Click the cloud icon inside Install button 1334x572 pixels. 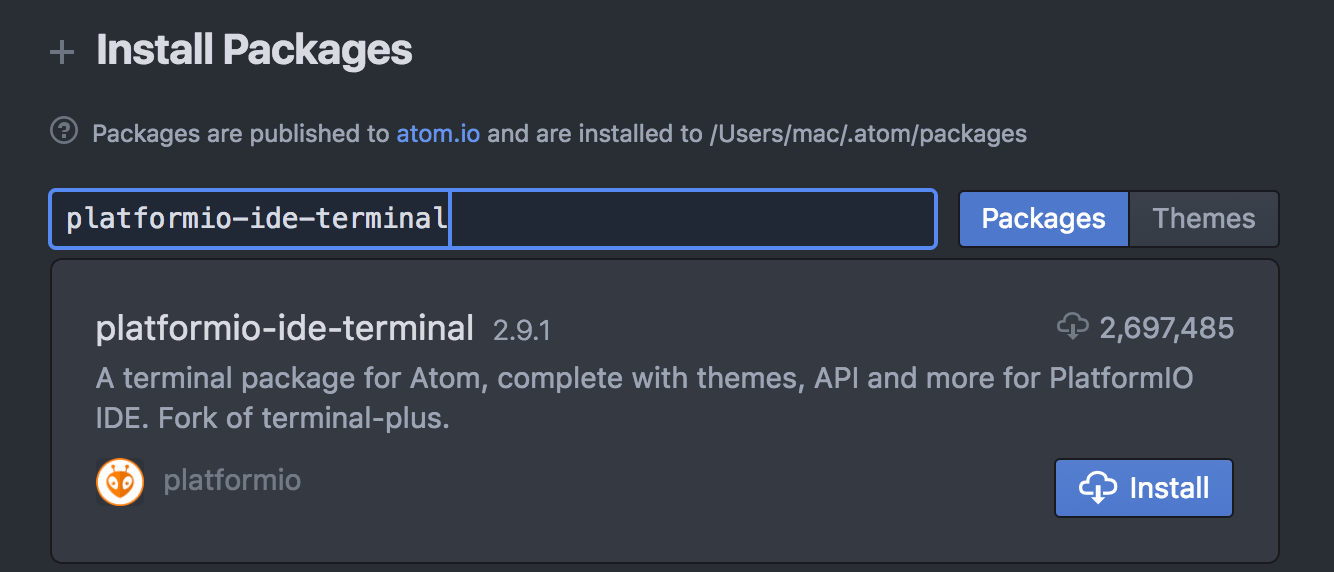(x=1097, y=488)
